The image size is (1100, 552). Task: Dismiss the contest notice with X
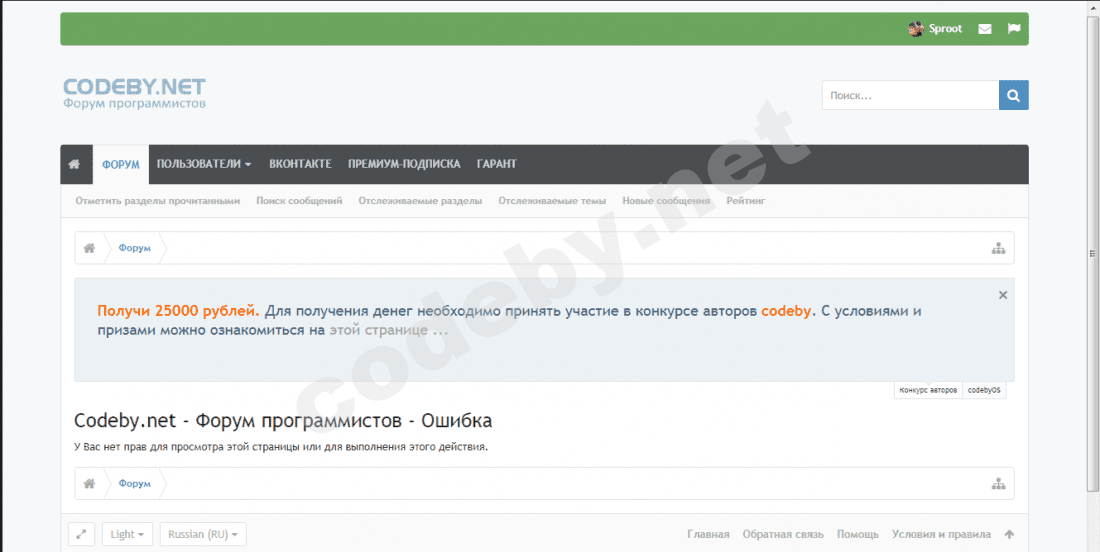[x=1003, y=295]
